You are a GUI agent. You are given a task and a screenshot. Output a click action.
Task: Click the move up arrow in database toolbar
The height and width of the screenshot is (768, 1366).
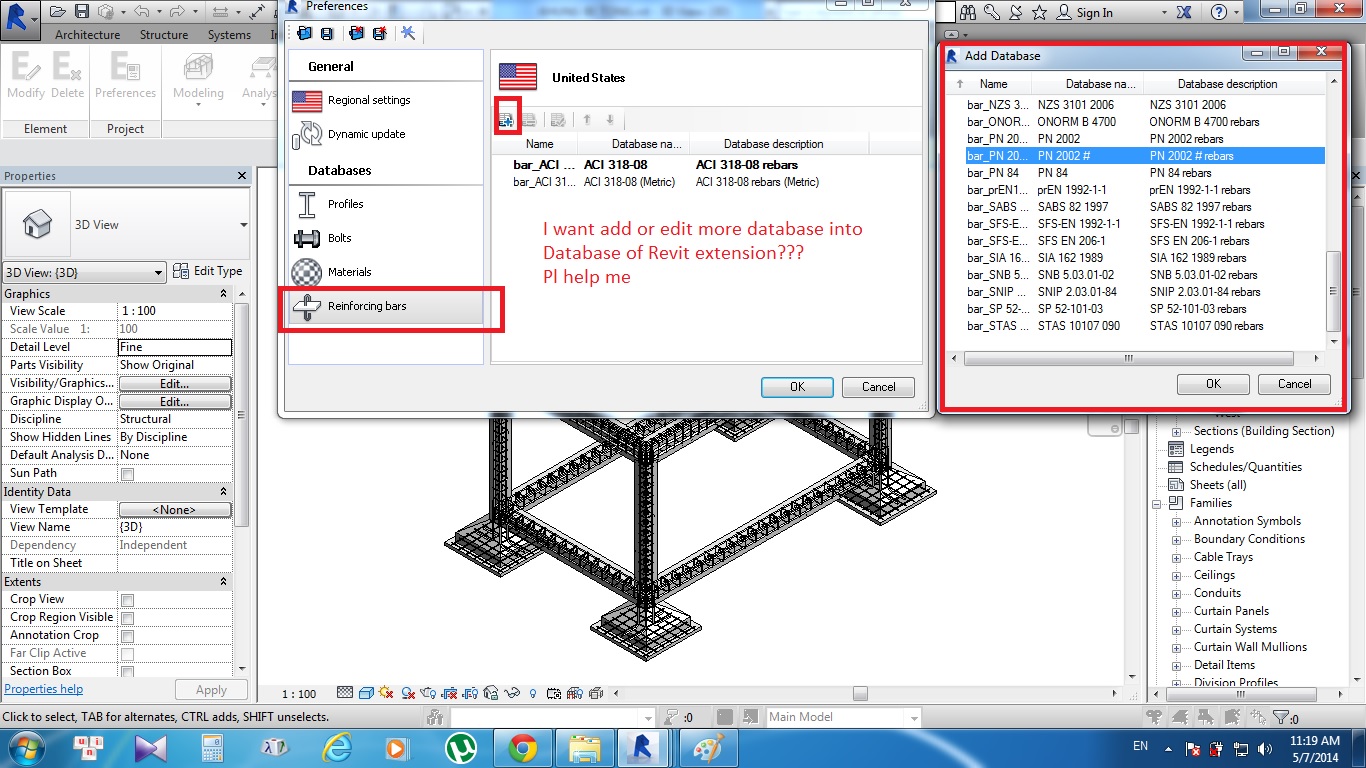[x=587, y=120]
